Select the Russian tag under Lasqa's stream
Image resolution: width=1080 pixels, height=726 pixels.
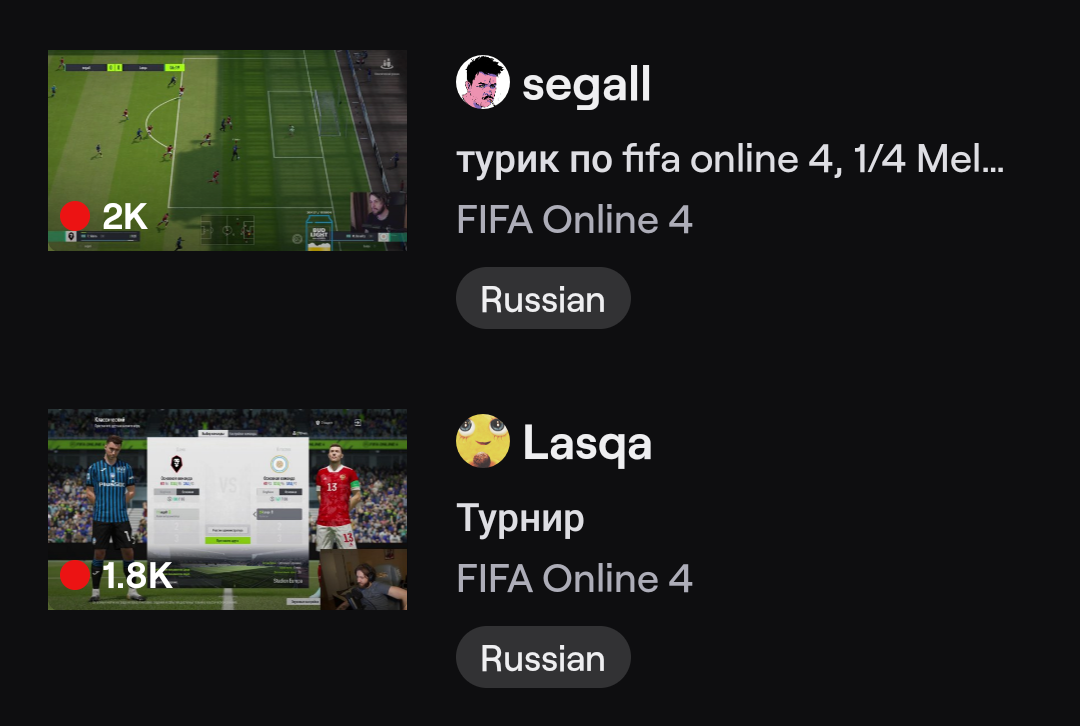tap(543, 657)
